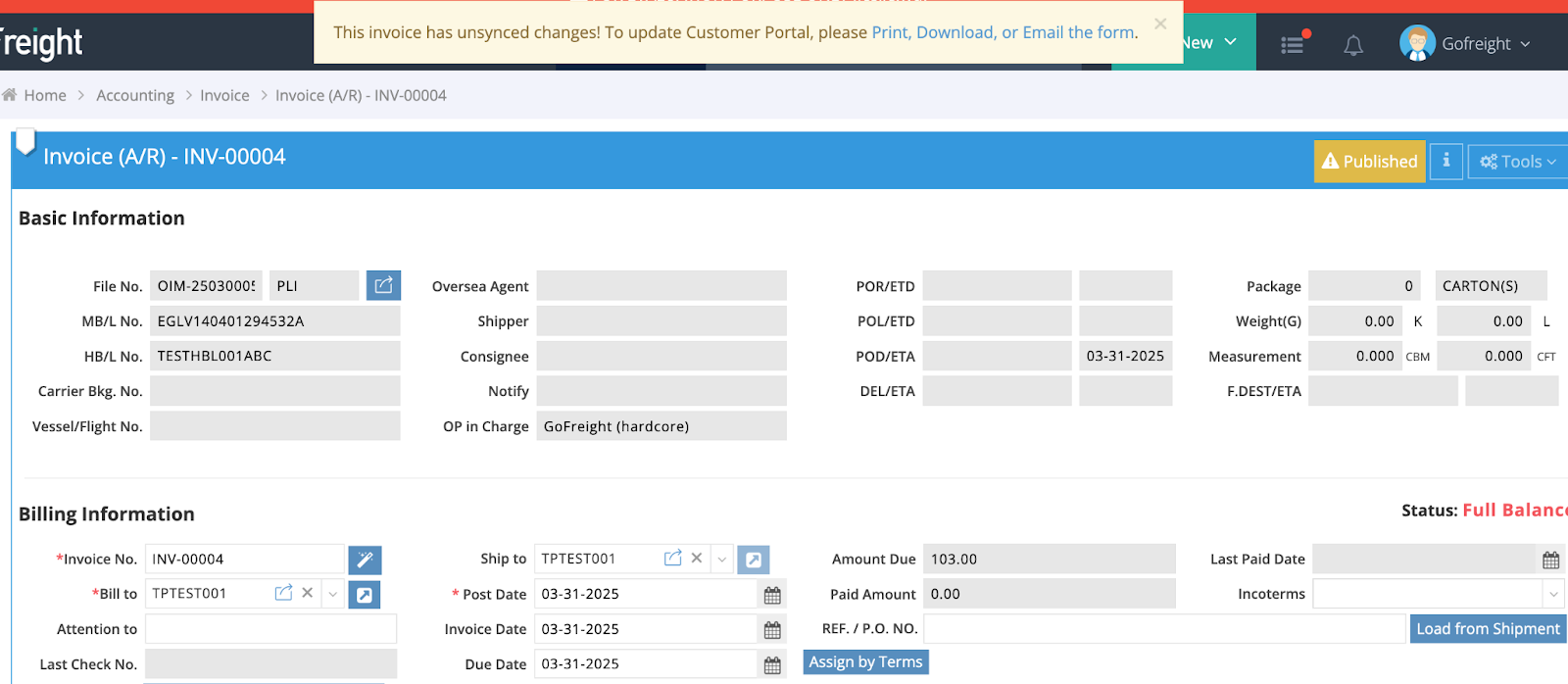Viewport: 1568px width, 684px height.
Task: Go to Accounting in breadcrumb
Action: tap(135, 95)
